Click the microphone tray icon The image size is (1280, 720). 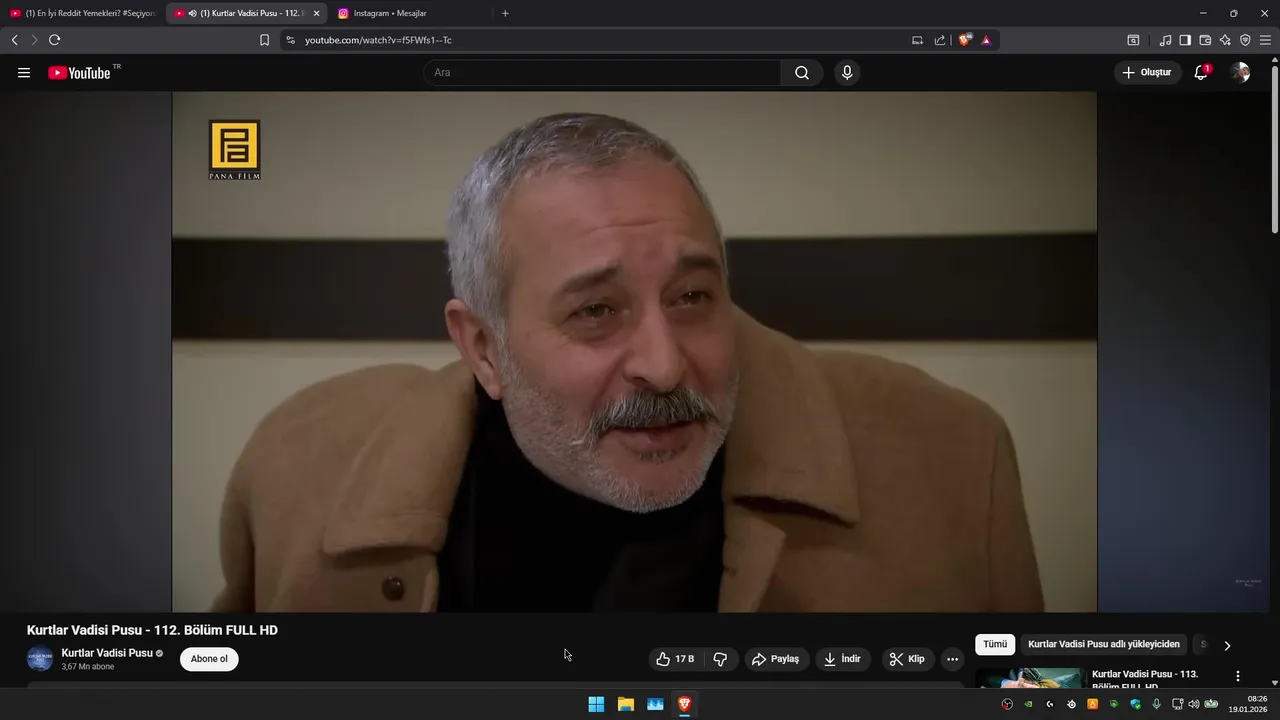1156,704
